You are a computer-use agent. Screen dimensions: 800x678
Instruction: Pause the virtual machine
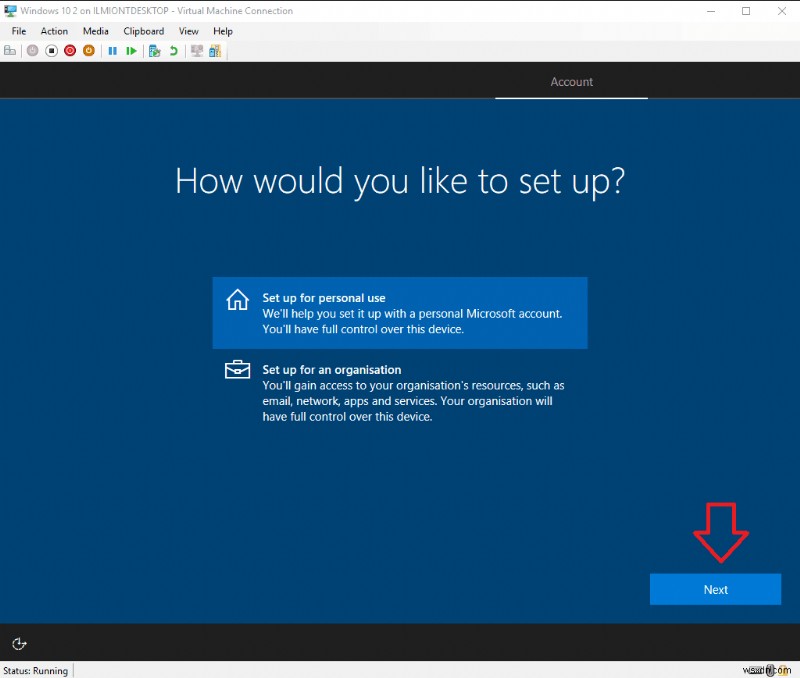point(113,50)
